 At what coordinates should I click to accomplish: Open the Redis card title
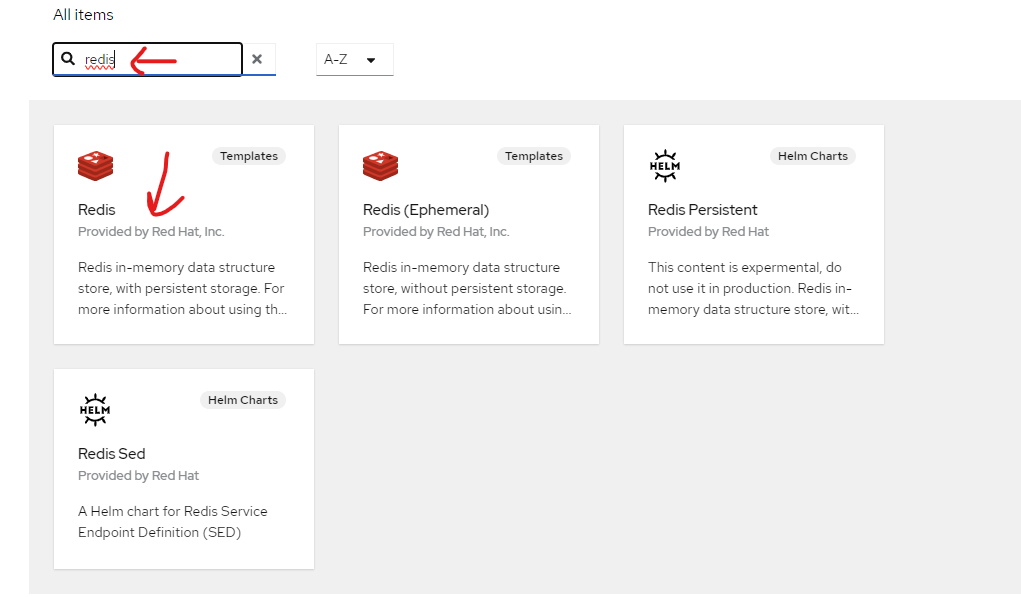click(x=96, y=210)
